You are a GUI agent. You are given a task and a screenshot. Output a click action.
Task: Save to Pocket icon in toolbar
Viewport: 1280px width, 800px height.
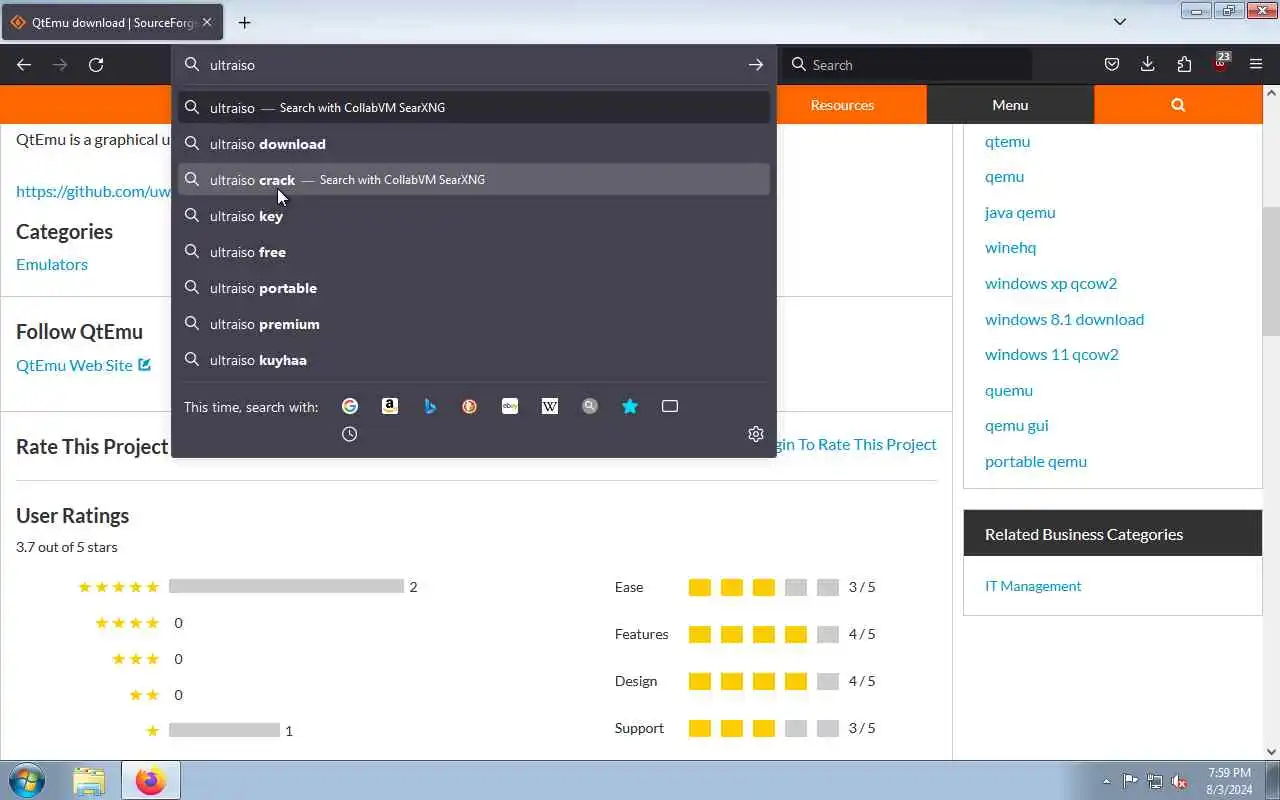tap(1112, 65)
